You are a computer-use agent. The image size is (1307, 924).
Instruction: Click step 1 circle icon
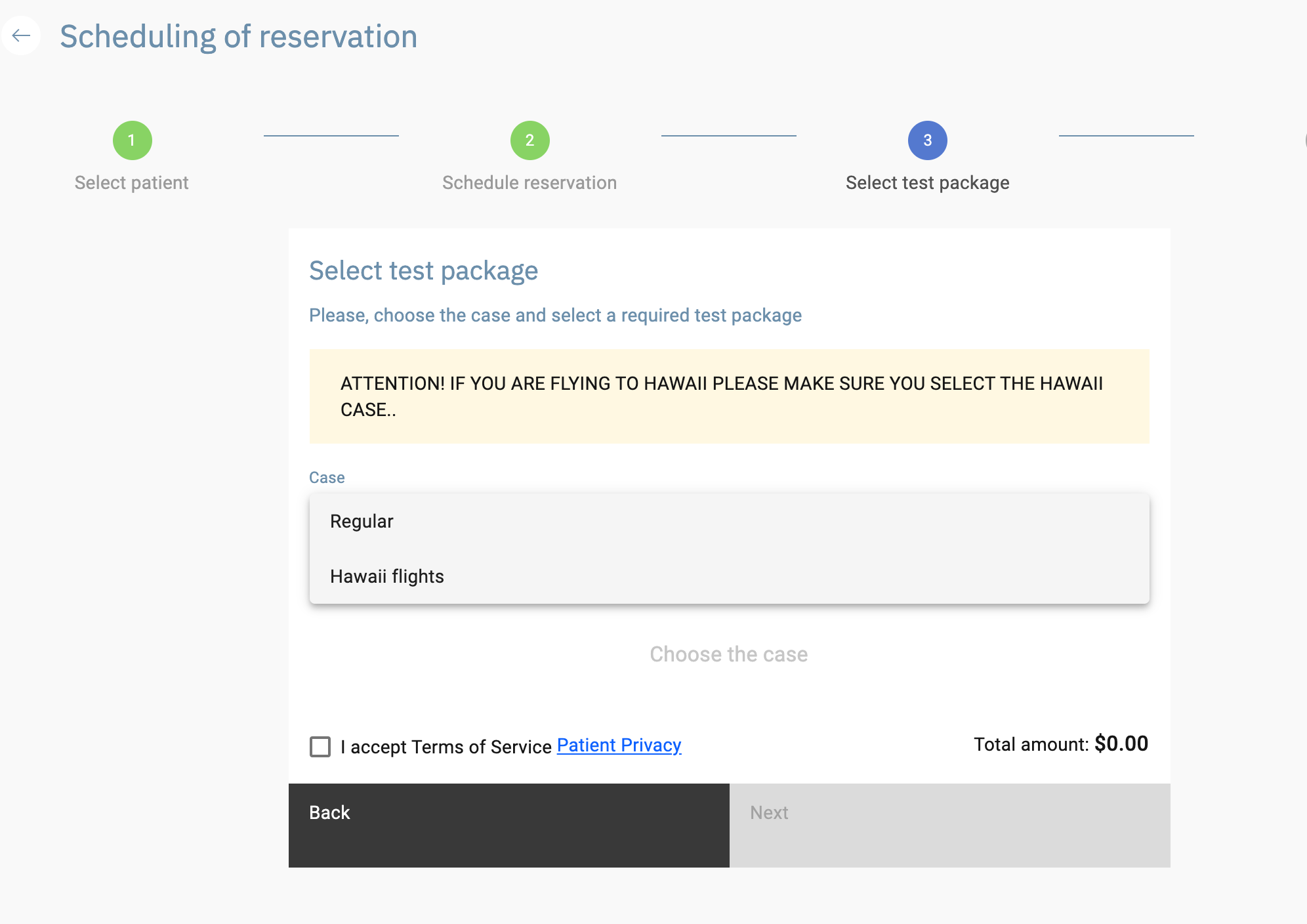132,140
